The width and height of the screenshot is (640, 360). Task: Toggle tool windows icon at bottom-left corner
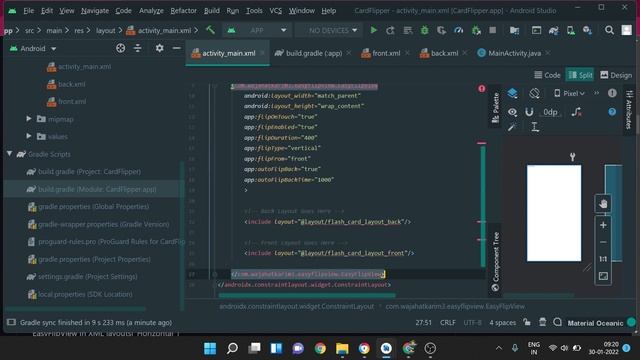point(11,322)
